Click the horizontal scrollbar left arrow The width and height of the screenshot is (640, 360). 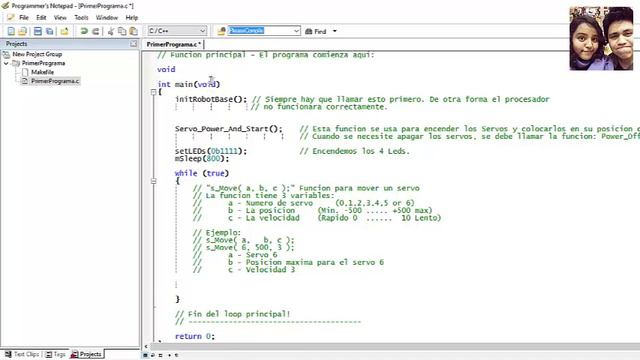coord(146,346)
